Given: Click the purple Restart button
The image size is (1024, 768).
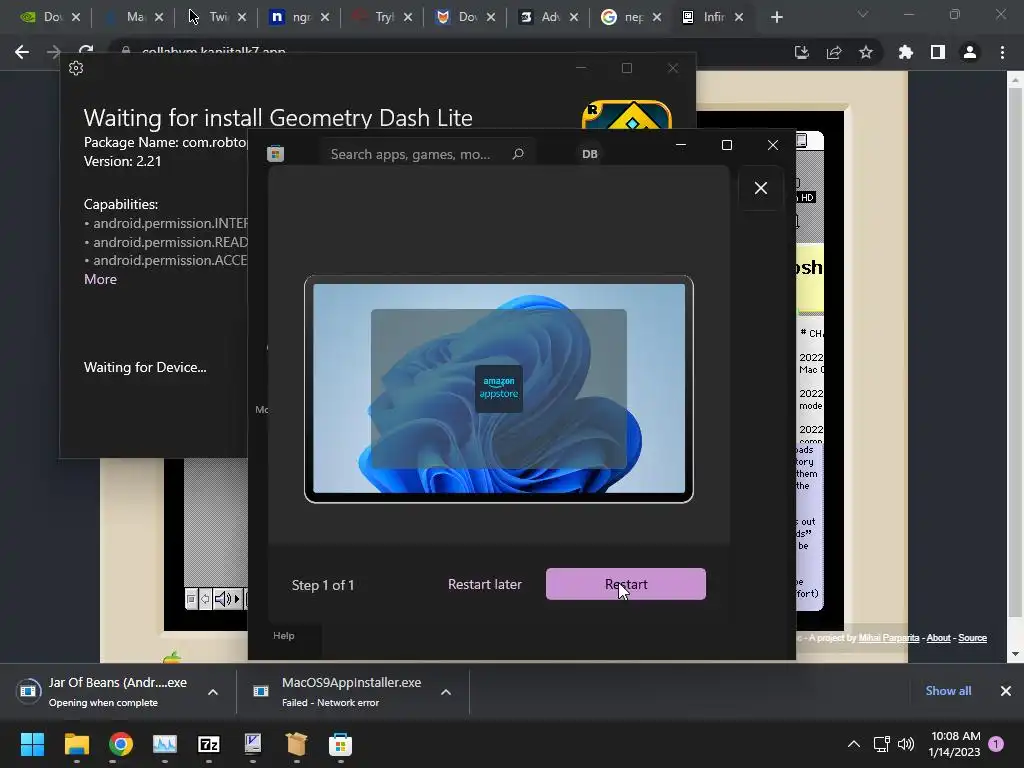Looking at the screenshot, I should click(x=626, y=584).
